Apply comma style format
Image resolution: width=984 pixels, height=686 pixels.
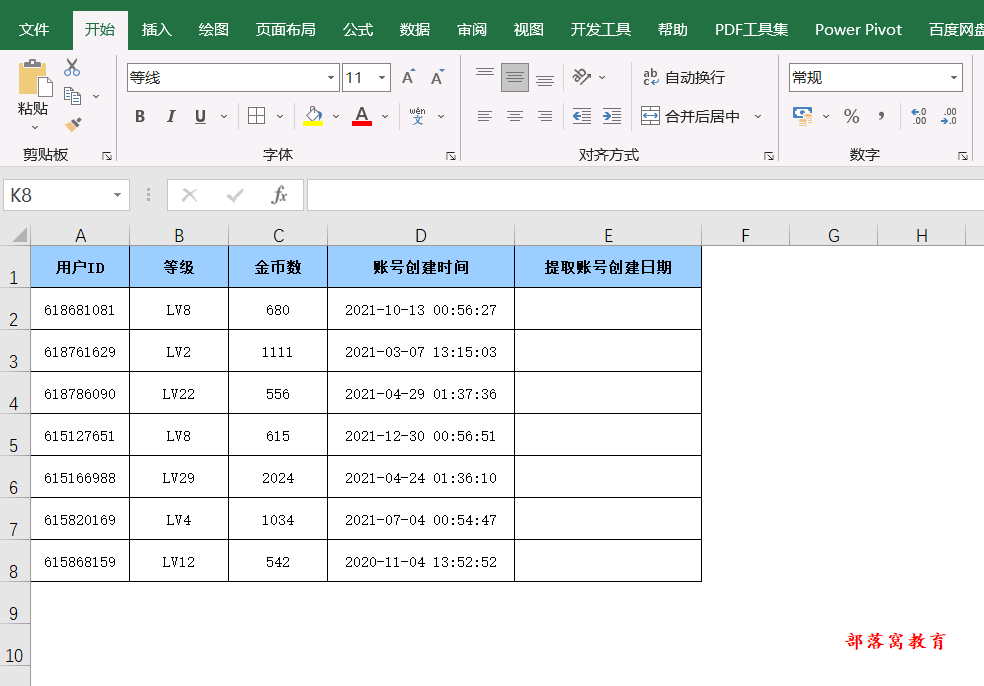point(882,116)
